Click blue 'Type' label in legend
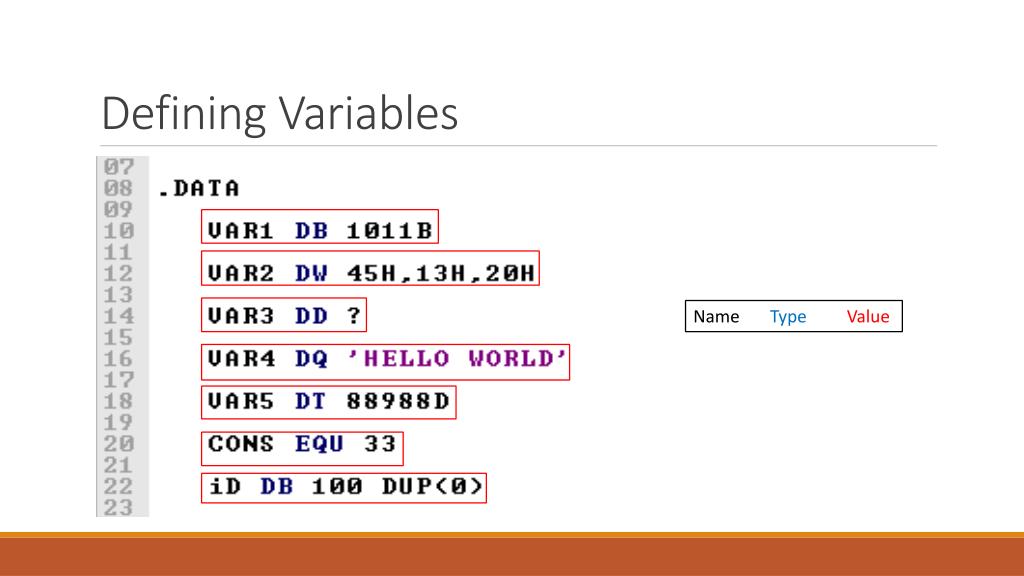The height and width of the screenshot is (576, 1024). point(788,317)
